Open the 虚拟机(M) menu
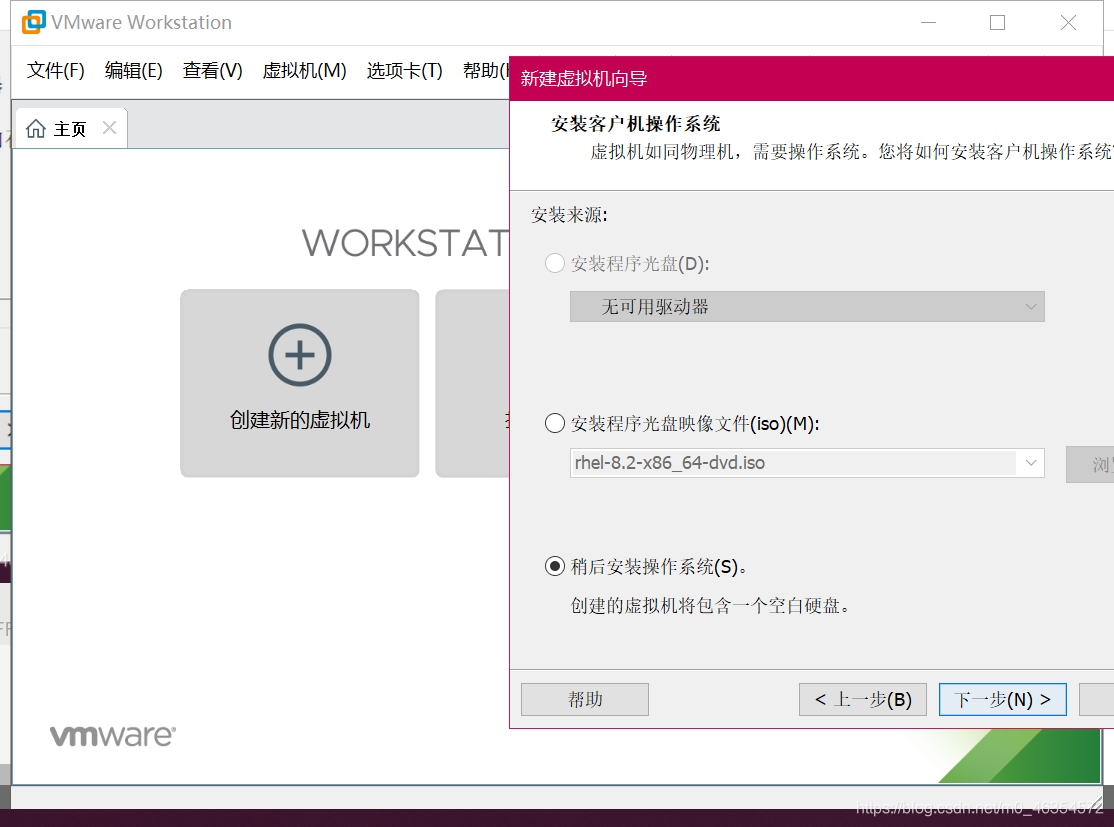Viewport: 1114px width, 827px height. (x=304, y=70)
